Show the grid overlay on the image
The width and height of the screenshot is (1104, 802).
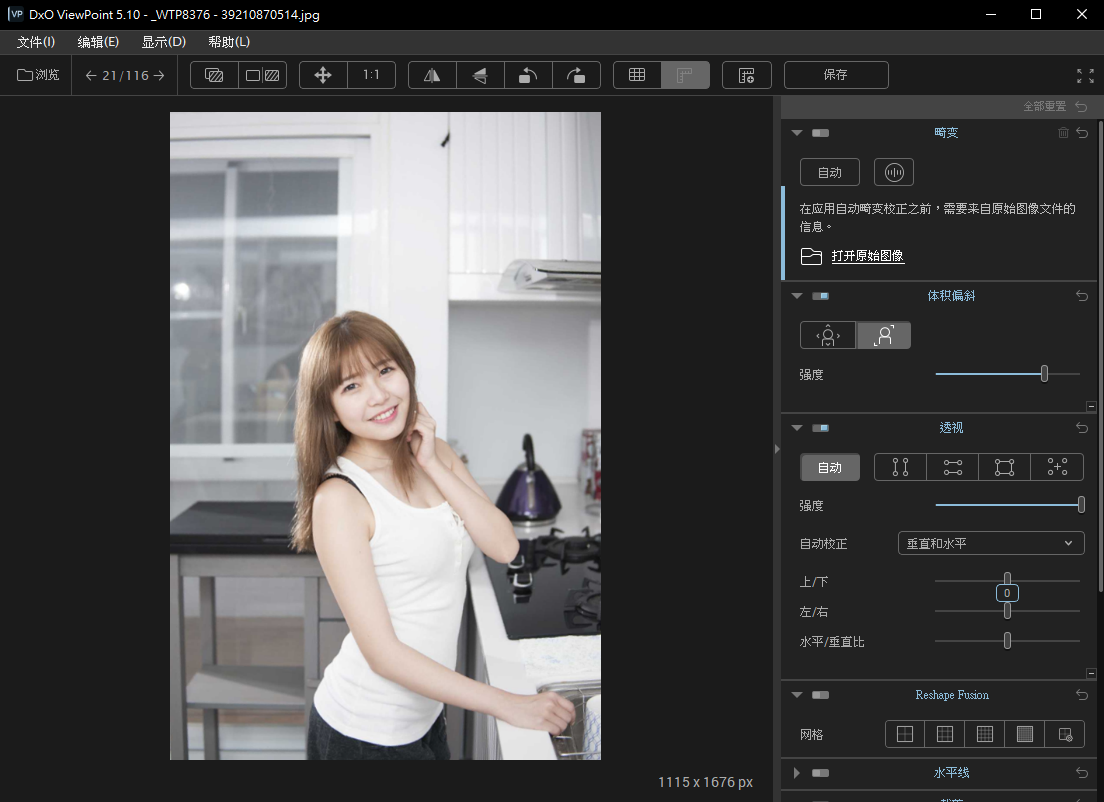point(637,75)
